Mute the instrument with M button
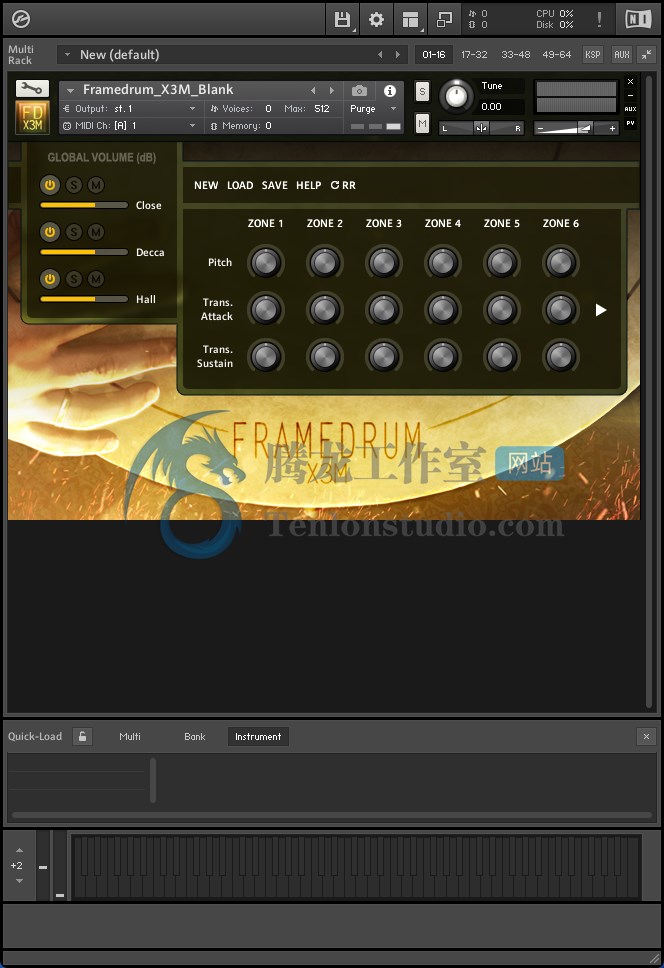The height and width of the screenshot is (968, 664). [422, 123]
